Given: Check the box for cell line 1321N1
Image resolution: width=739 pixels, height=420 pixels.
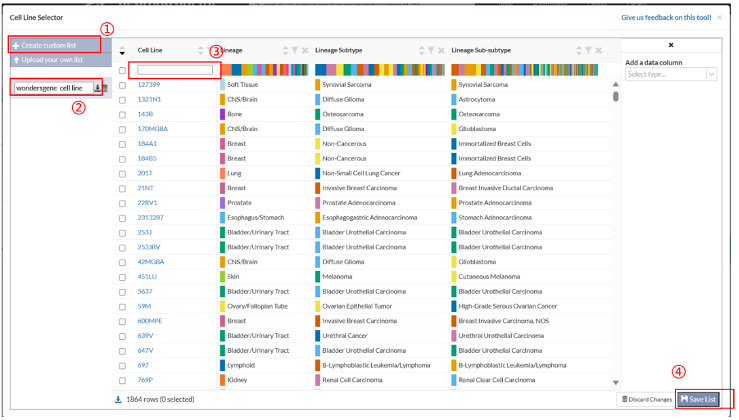Looking at the screenshot, I should (123, 100).
